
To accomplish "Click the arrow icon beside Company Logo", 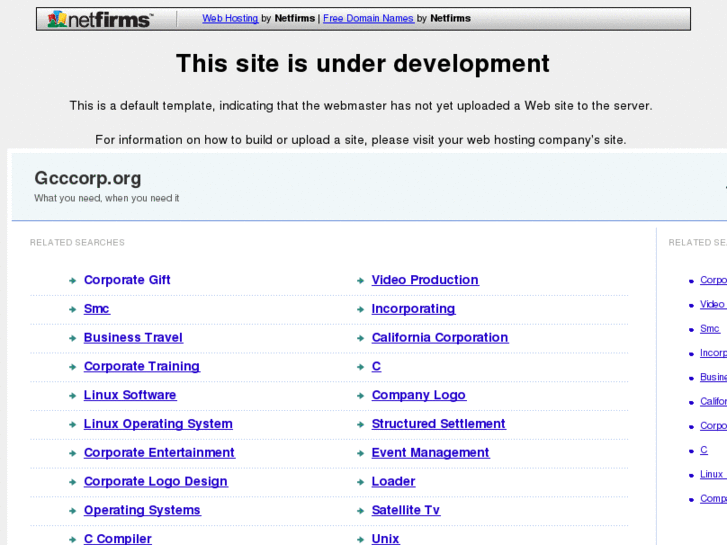I will pos(360,396).
